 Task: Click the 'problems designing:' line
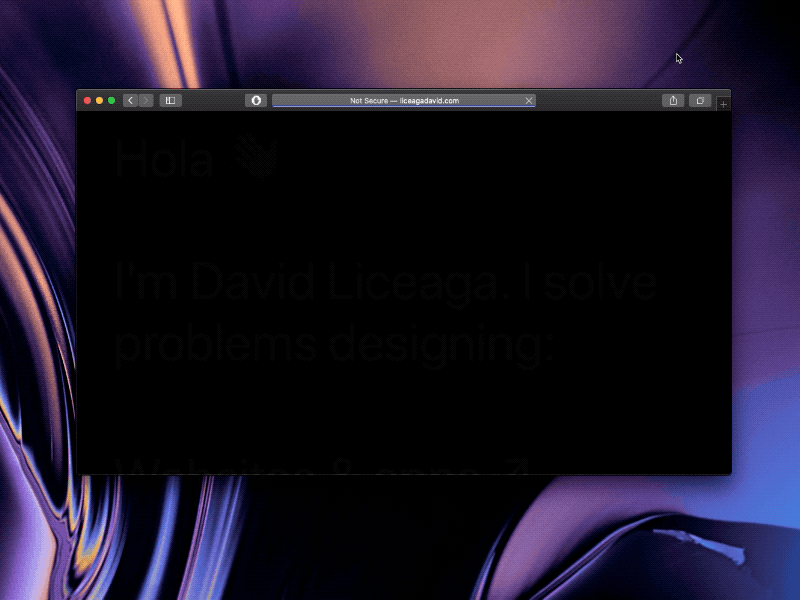click(x=334, y=344)
